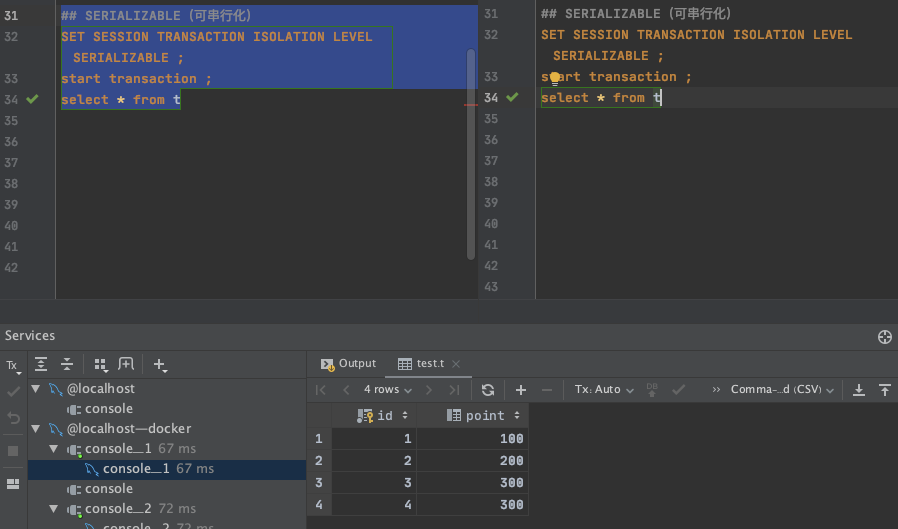Reload the result table data
Screen dimensions: 898x529
tap(488, 390)
